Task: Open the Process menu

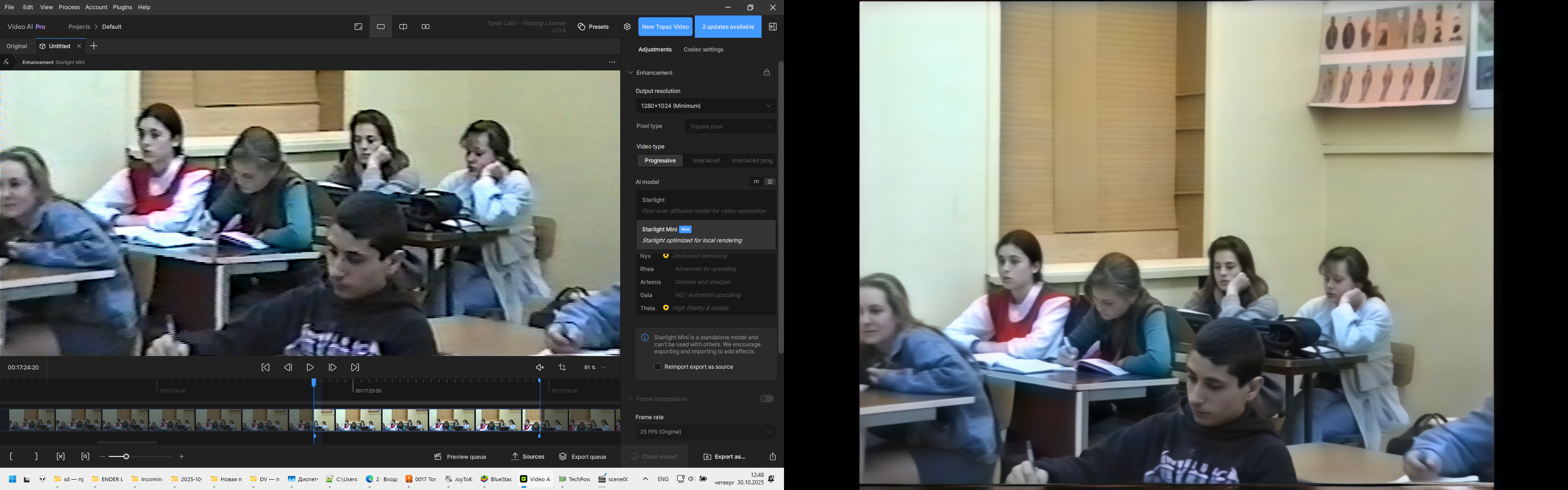Action: pos(69,7)
